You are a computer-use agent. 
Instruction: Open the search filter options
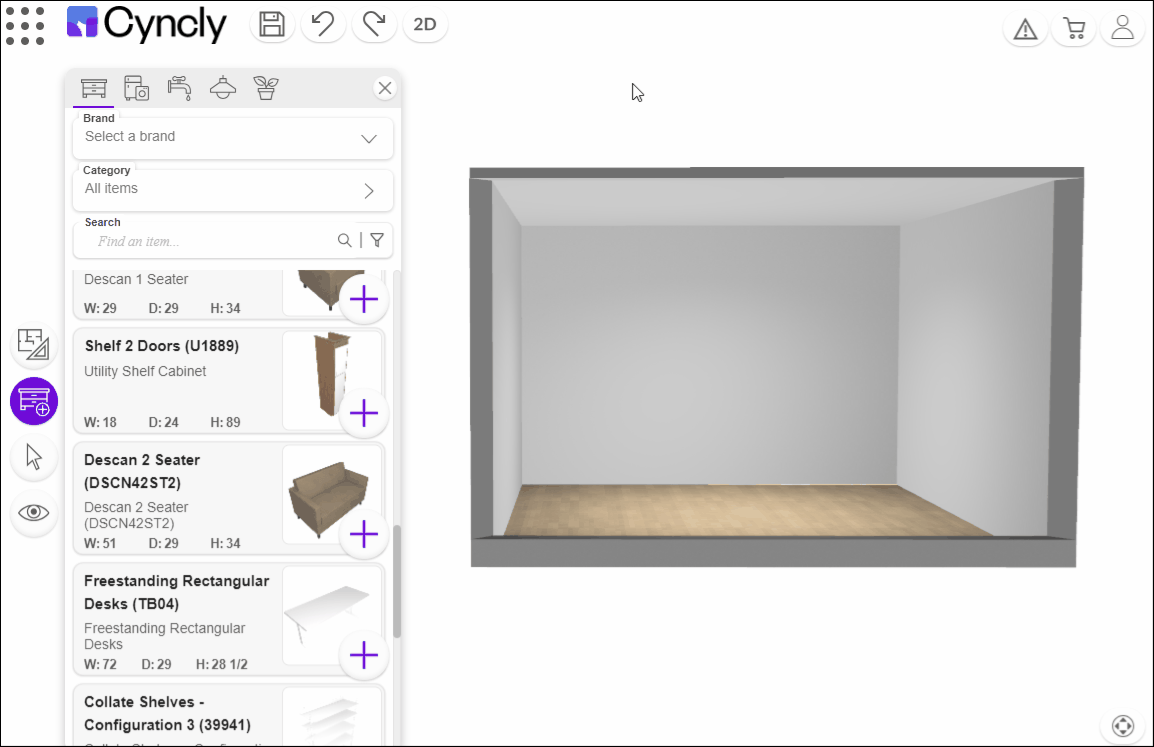(377, 240)
